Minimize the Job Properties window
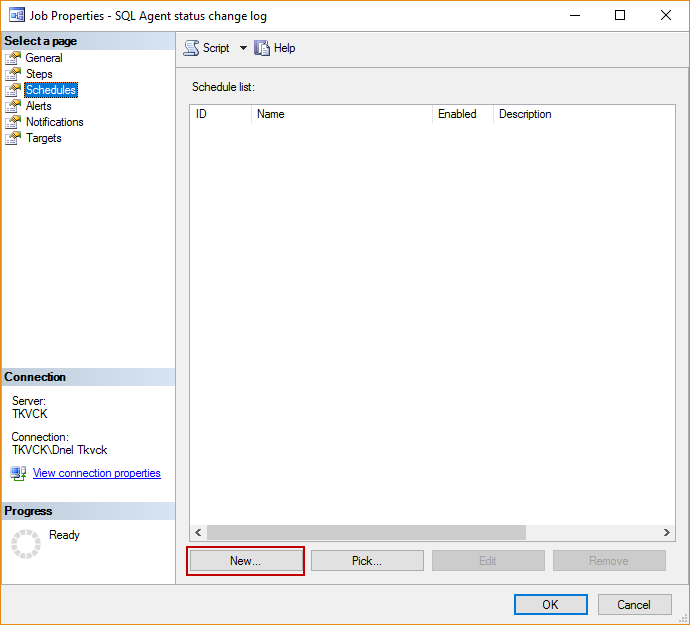The width and height of the screenshot is (690, 625). (575, 15)
